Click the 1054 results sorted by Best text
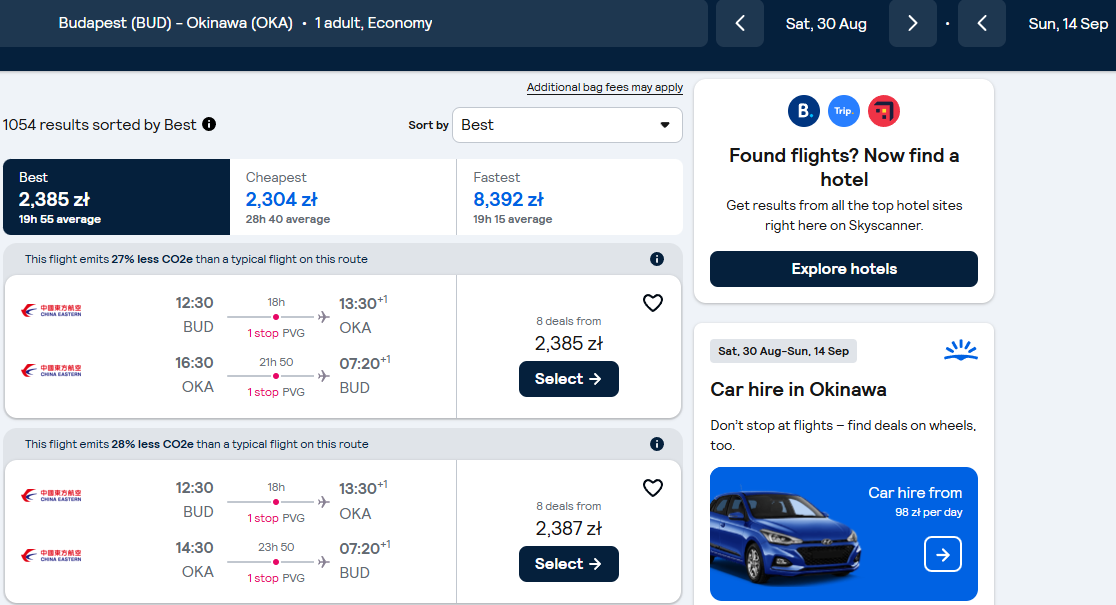Image resolution: width=1116 pixels, height=605 pixels. tap(100, 125)
